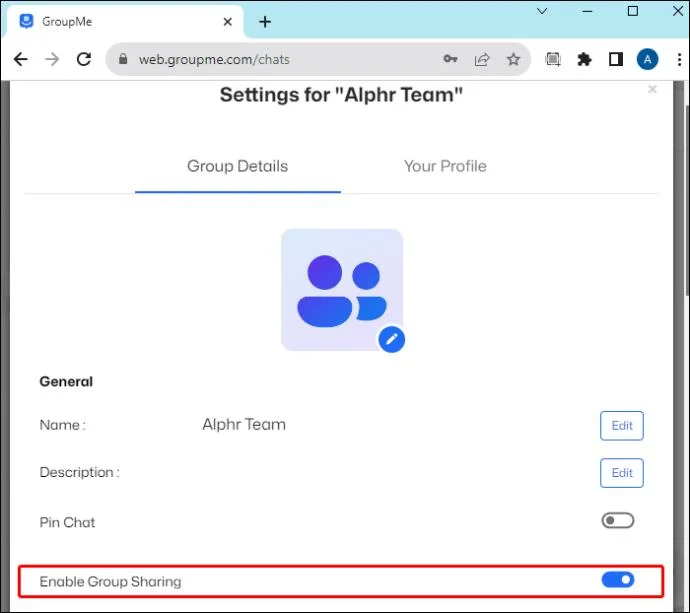Open the saved passwords key icon
690x613 pixels.
[x=450, y=59]
